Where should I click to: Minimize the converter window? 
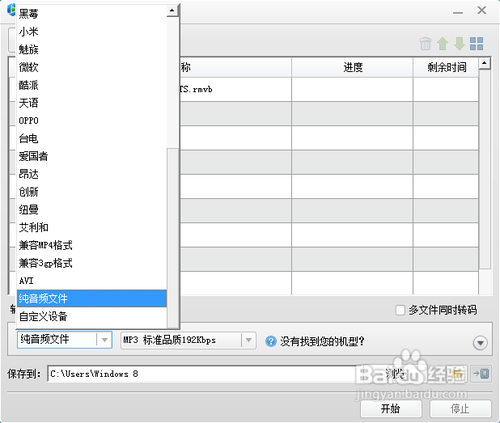click(458, 12)
